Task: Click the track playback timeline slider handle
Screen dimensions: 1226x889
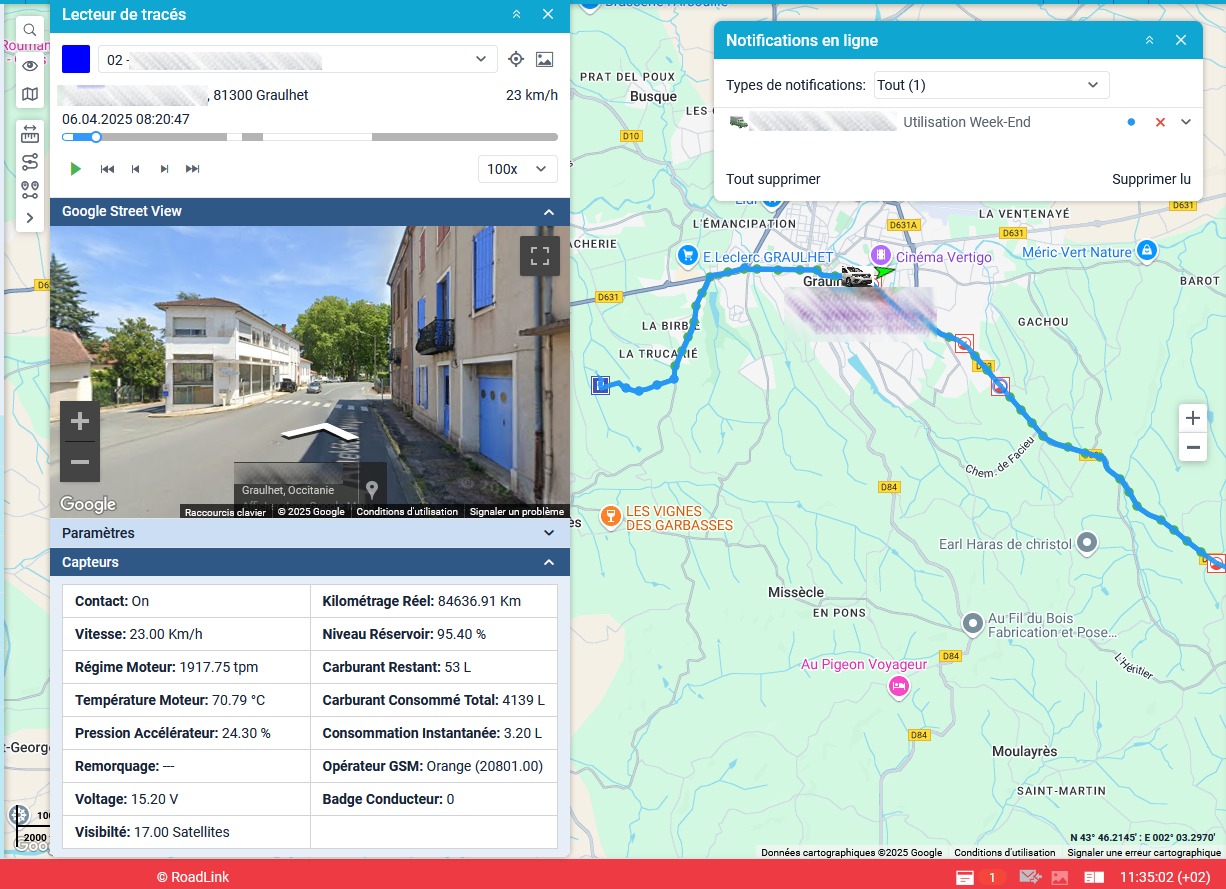Action: point(96,137)
